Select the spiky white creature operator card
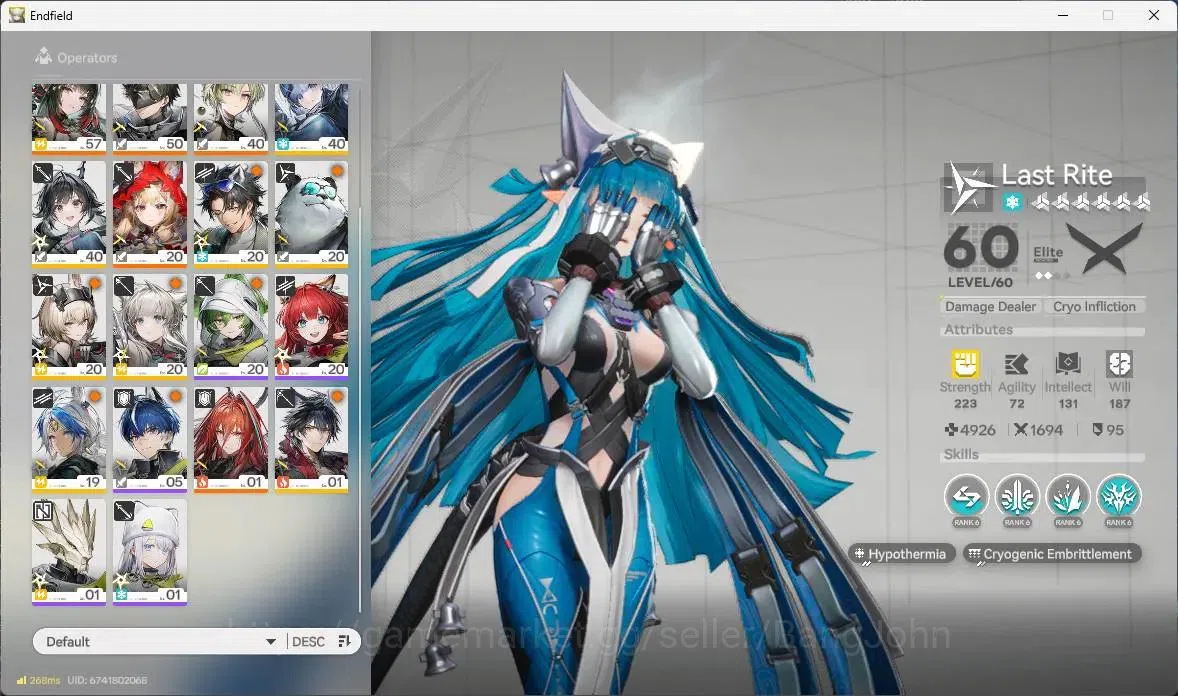This screenshot has height=696, width=1178. [68, 552]
